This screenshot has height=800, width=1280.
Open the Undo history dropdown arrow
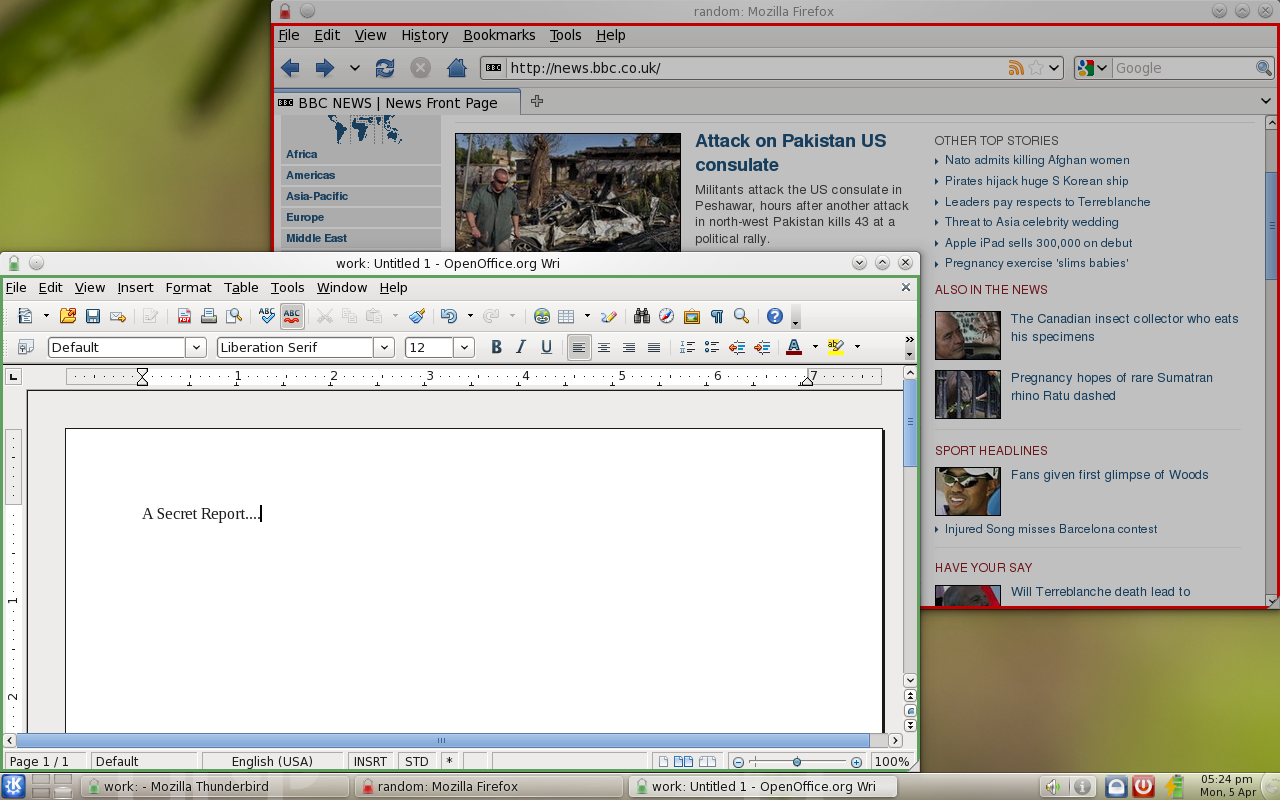(470, 316)
